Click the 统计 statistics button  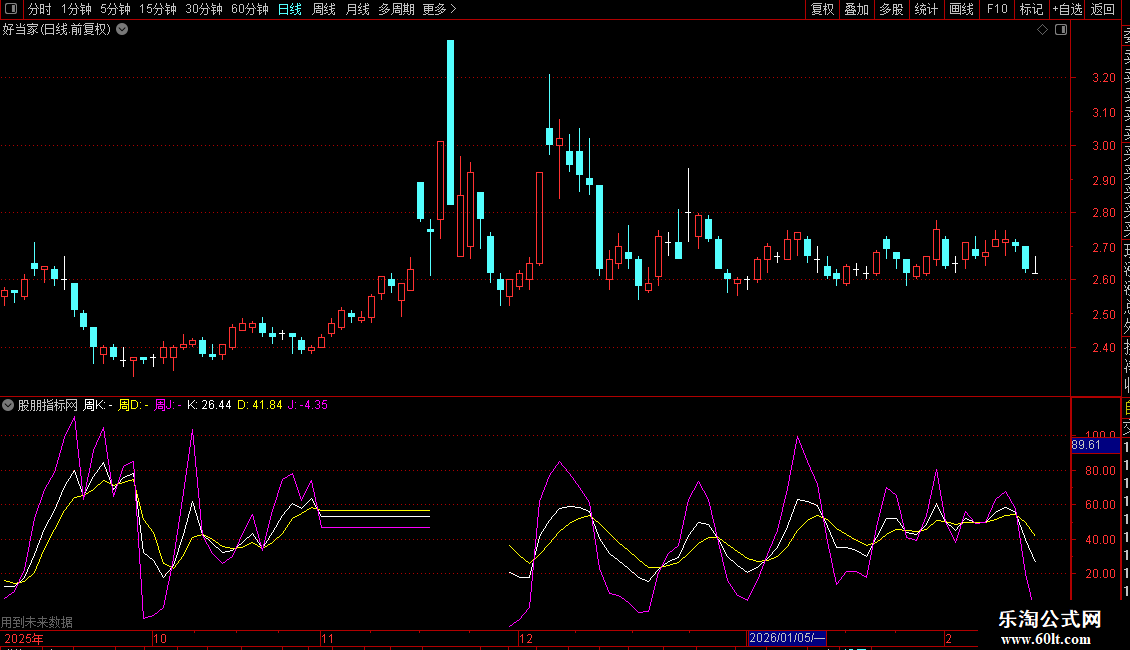926,9
